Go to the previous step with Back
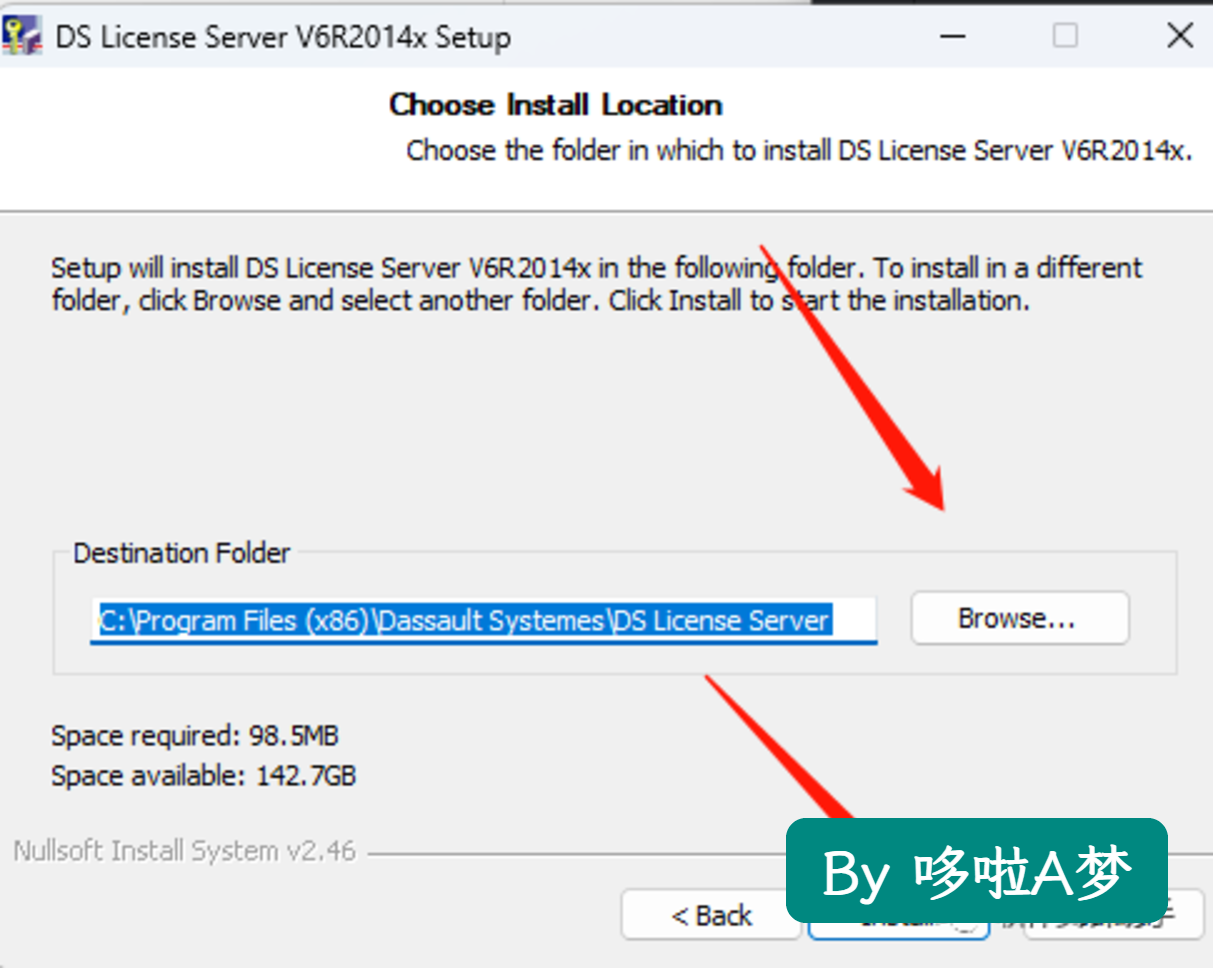This screenshot has width=1213, height=968. (711, 915)
